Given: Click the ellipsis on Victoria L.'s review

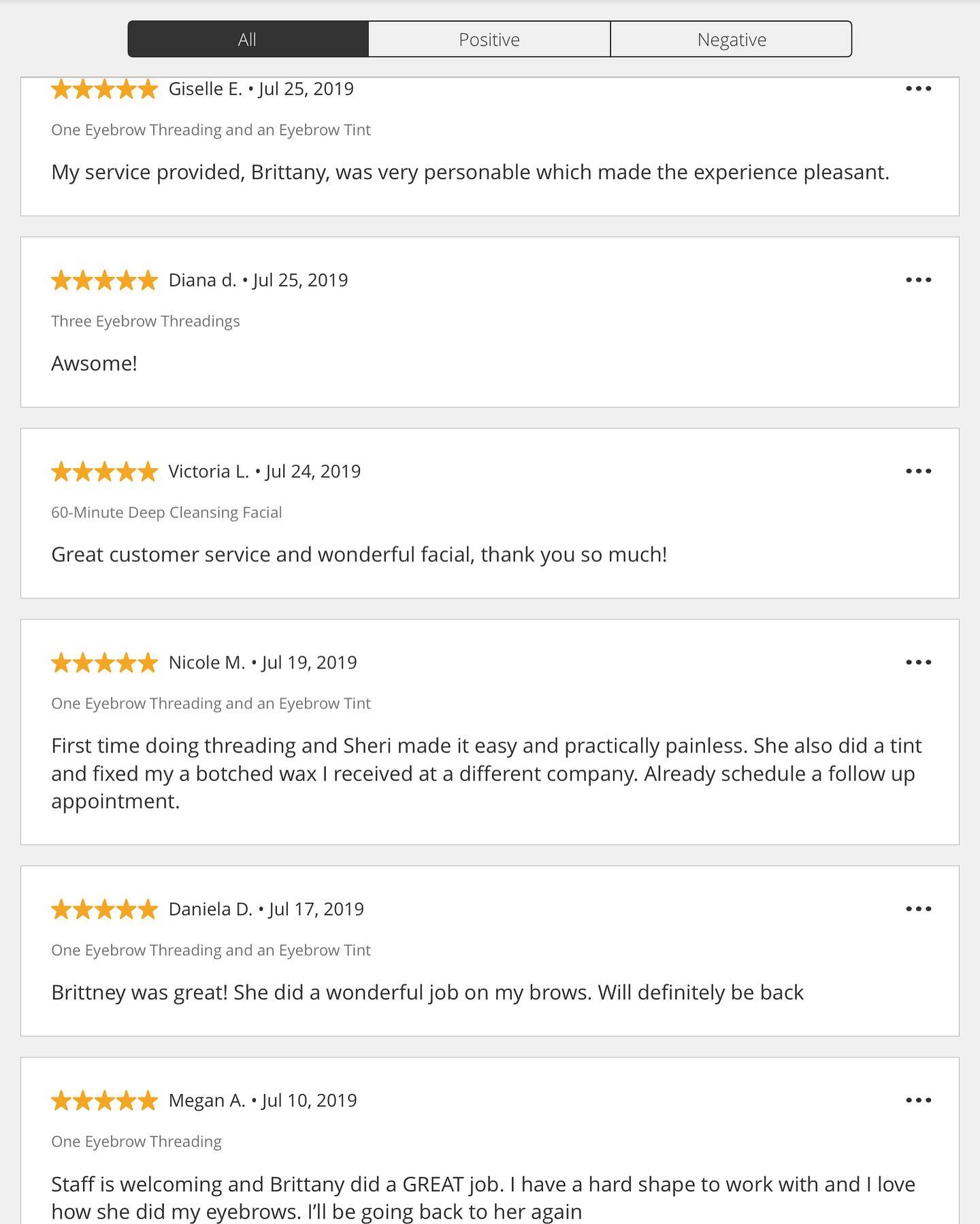Looking at the screenshot, I should pos(918,471).
